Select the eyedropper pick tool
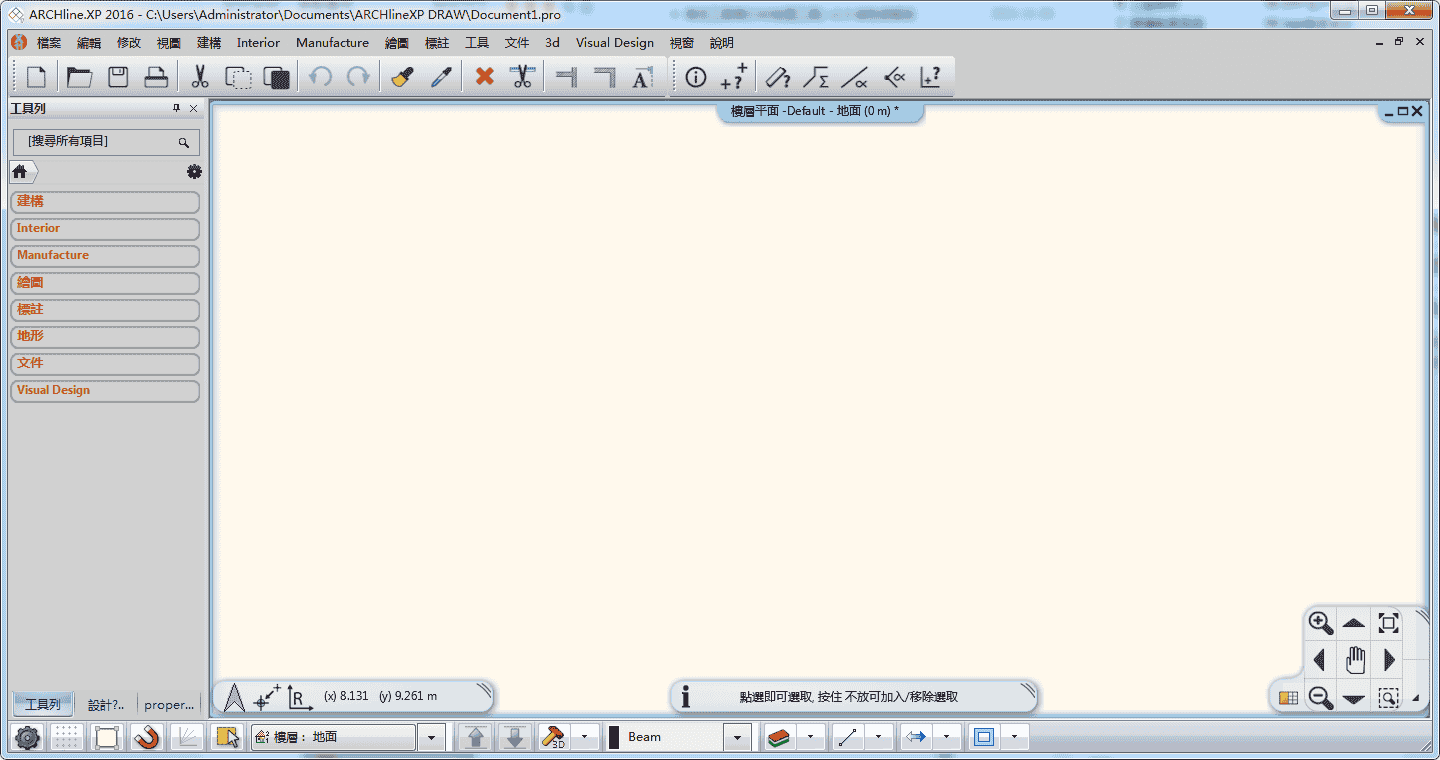The width and height of the screenshot is (1440, 760). pyautogui.click(x=442, y=77)
